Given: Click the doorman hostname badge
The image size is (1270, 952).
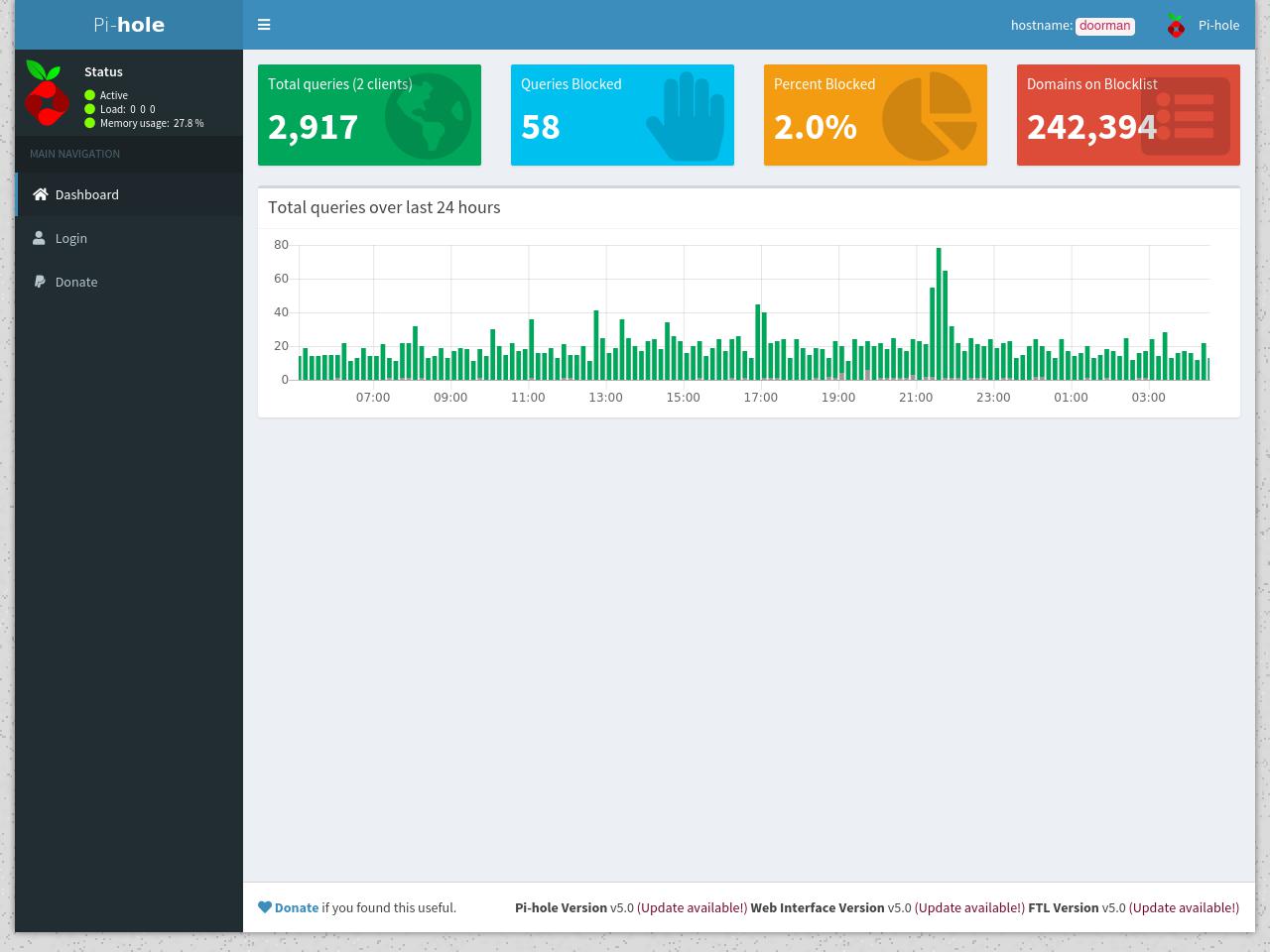Looking at the screenshot, I should click(x=1105, y=26).
